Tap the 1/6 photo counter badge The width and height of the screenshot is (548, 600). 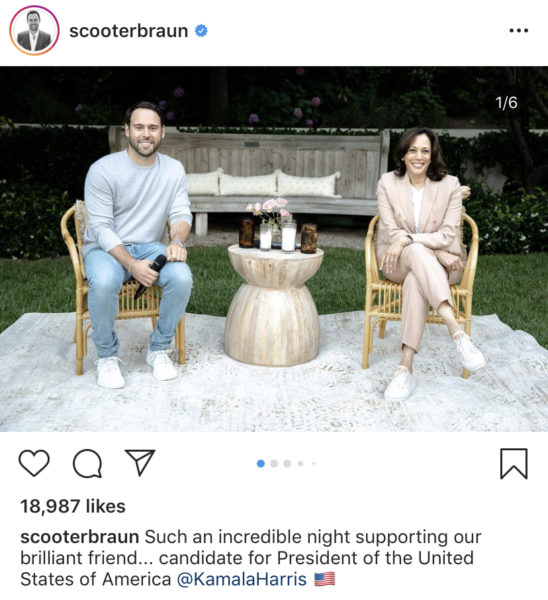click(x=506, y=103)
